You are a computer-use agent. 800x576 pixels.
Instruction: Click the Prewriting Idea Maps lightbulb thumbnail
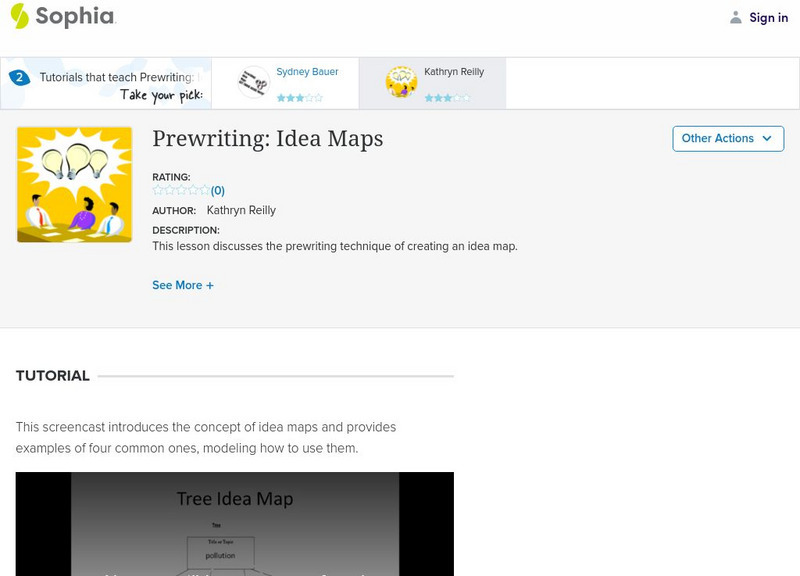click(74, 185)
